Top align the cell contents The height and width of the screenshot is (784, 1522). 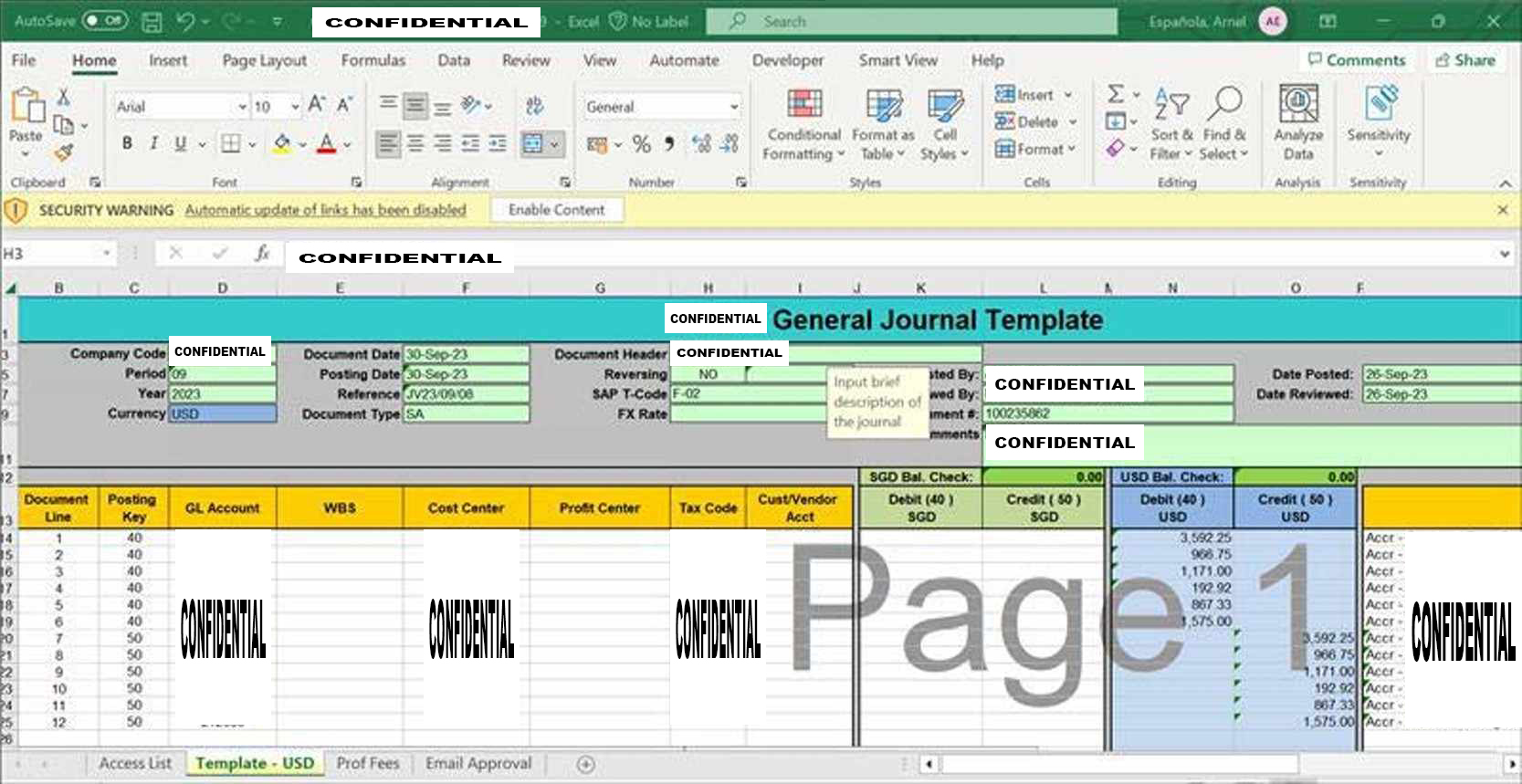[388, 105]
